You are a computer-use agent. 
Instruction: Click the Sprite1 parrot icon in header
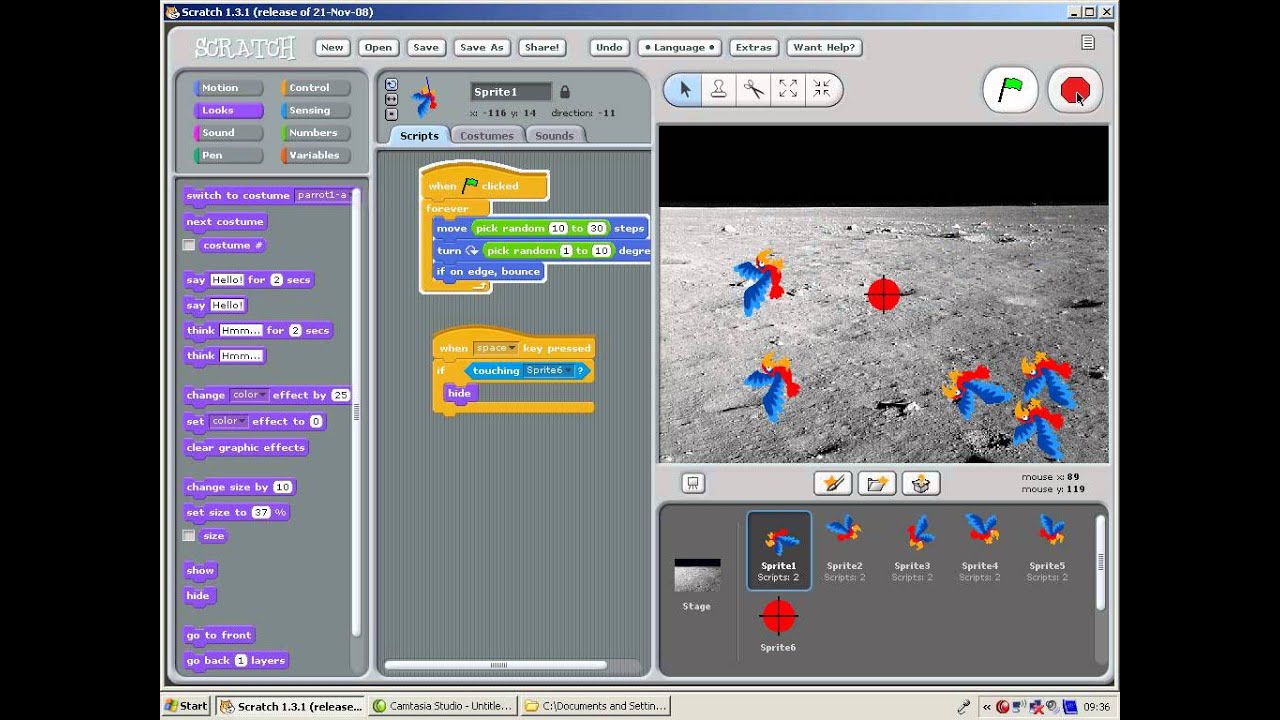click(x=425, y=98)
